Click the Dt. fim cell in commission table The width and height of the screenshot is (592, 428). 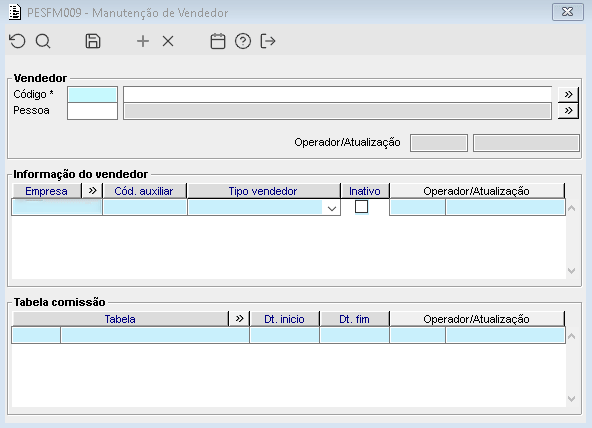click(355, 336)
